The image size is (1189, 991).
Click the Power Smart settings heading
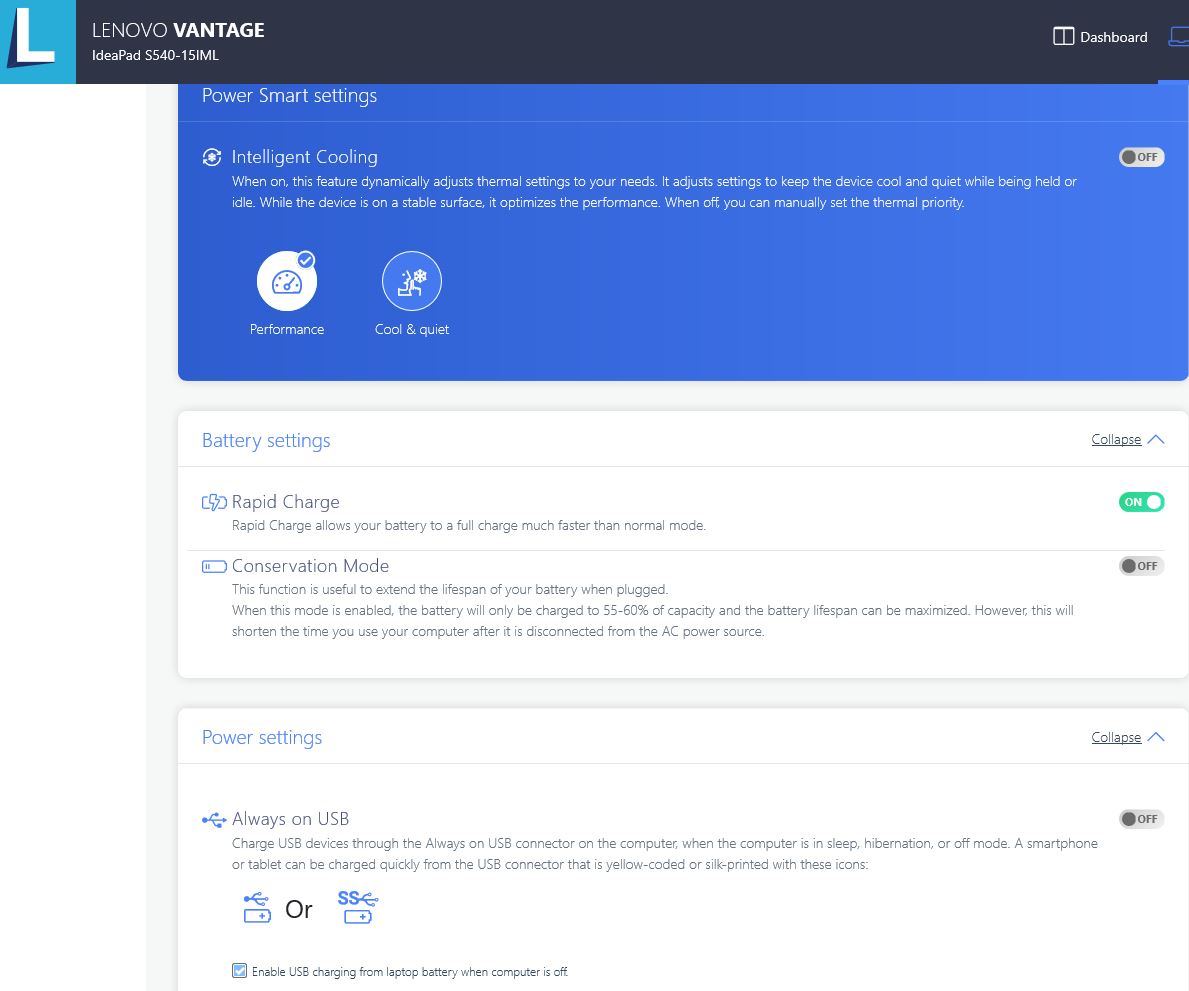(x=289, y=96)
